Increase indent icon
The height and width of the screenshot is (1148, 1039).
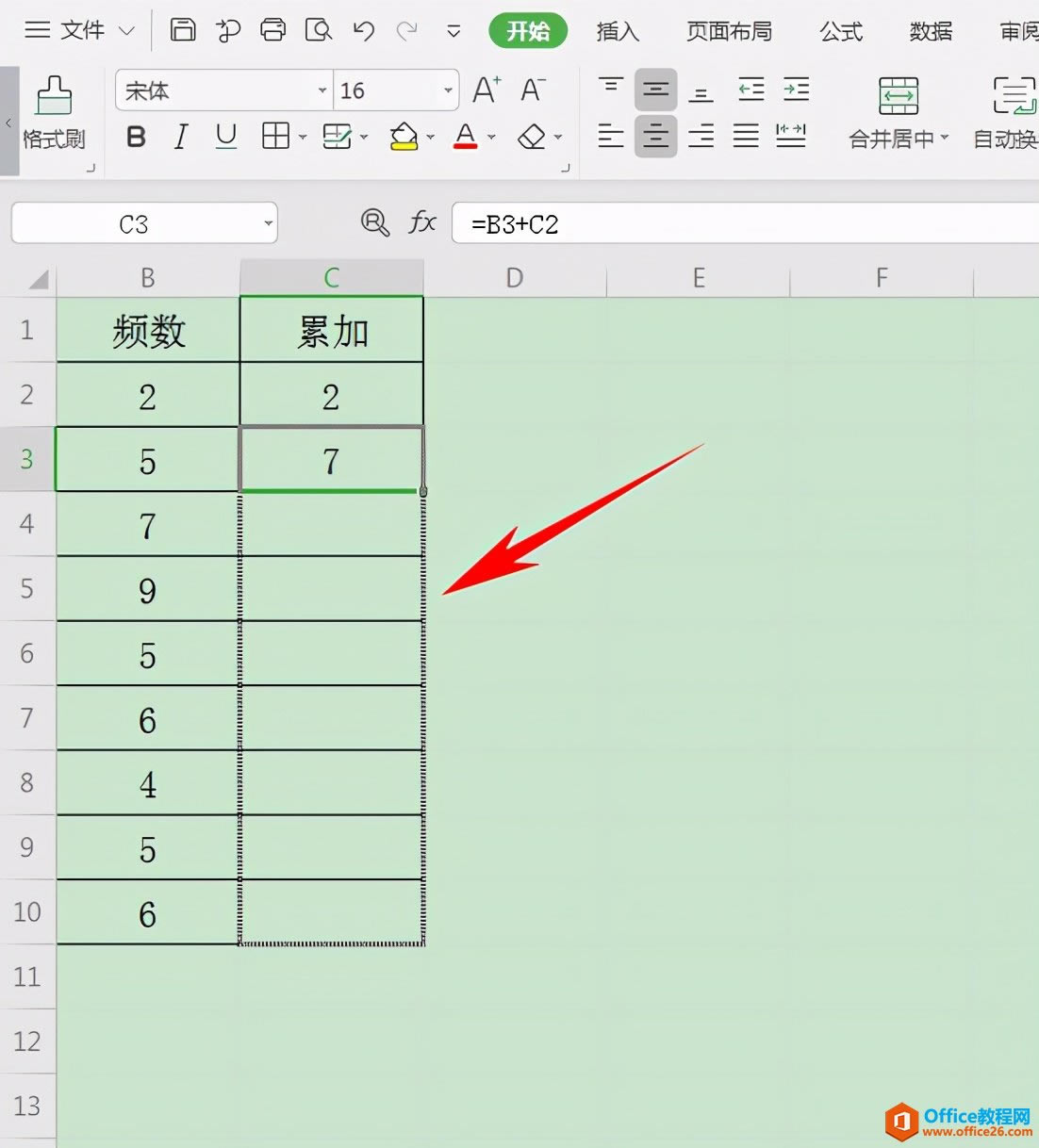coord(796,90)
